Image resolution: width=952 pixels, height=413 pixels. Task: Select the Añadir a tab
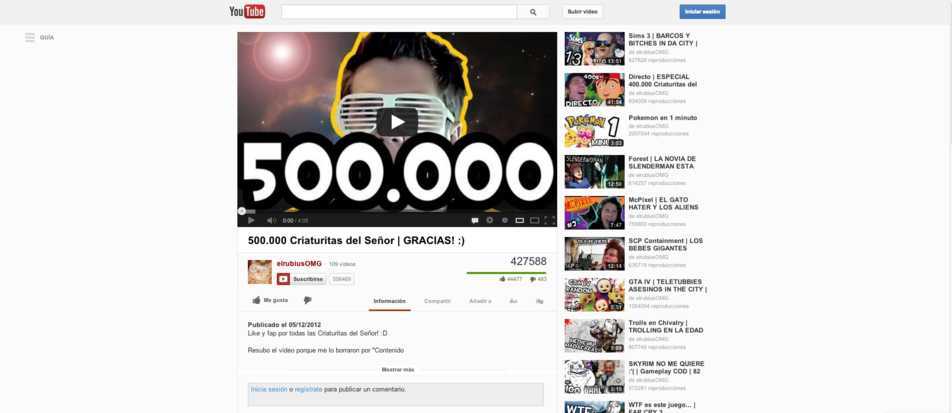tap(480, 301)
